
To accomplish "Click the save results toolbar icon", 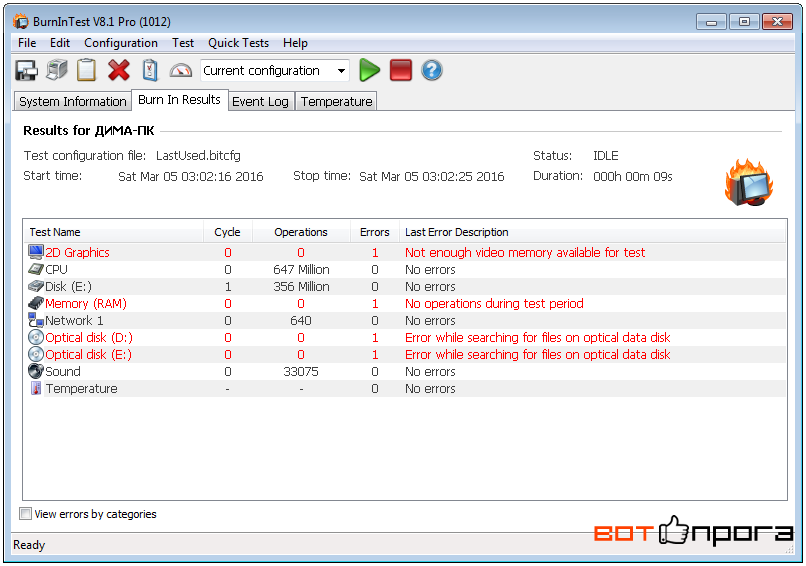I will tap(26, 70).
